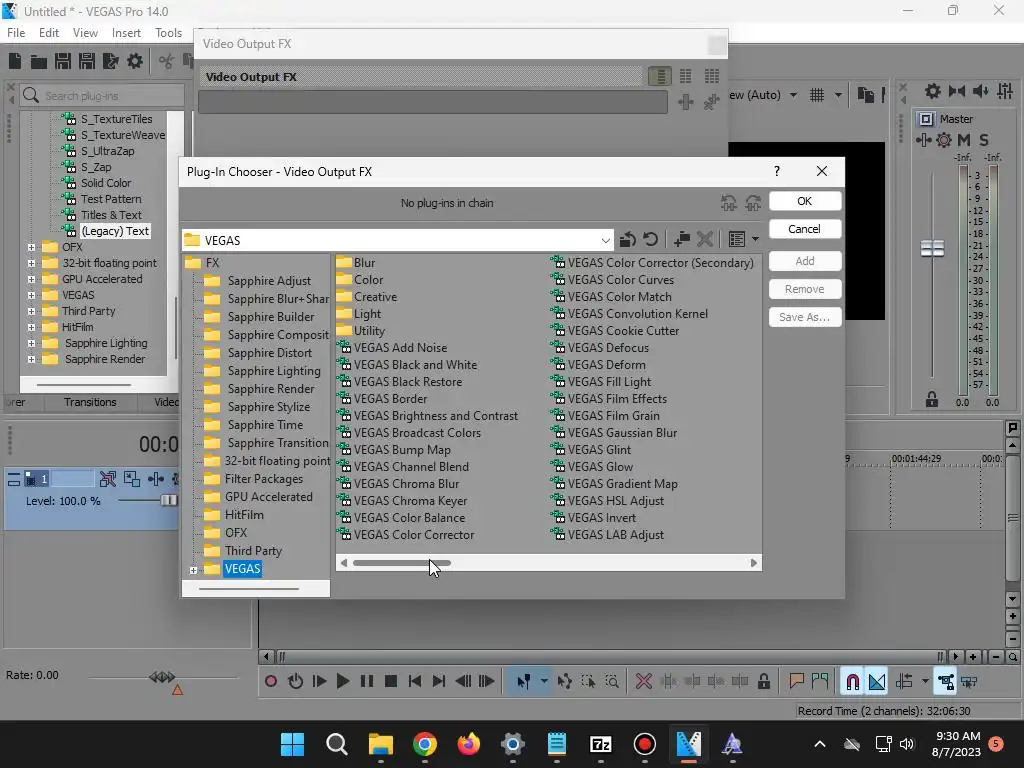The height and width of the screenshot is (768, 1024).
Task: Open Chrome from the taskbar
Action: [425, 744]
